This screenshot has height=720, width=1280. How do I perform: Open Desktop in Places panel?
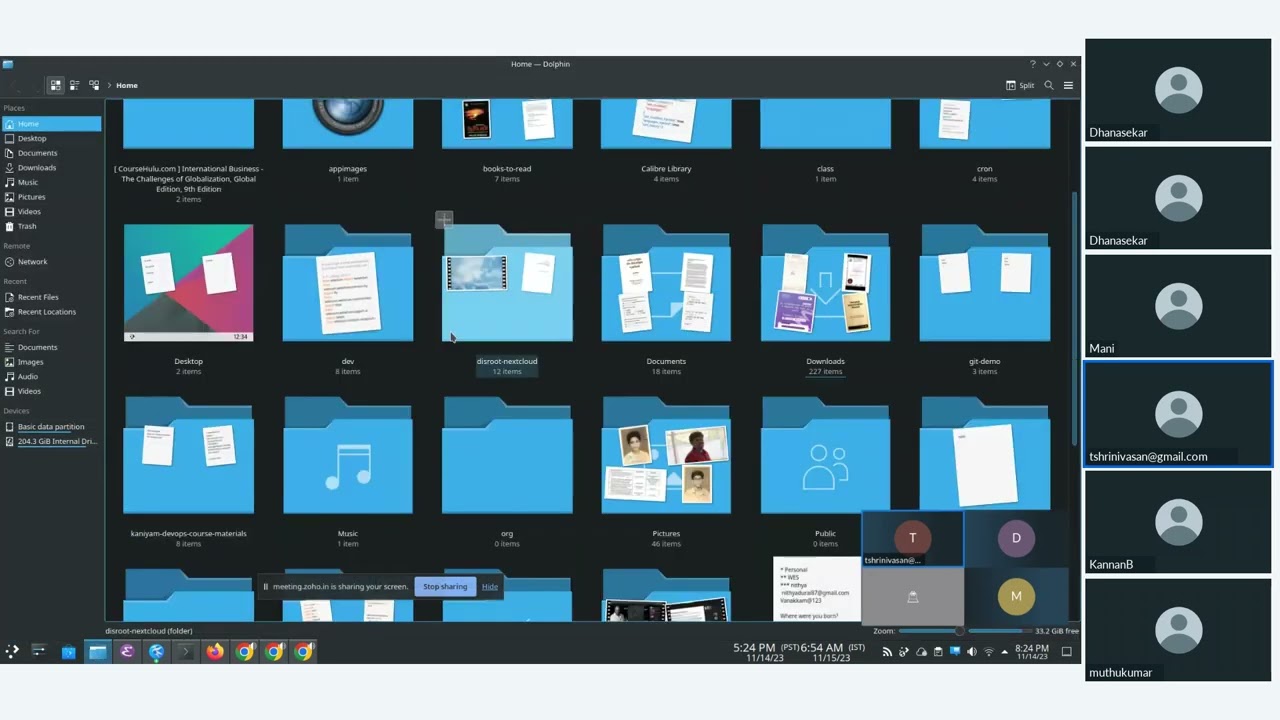click(x=51, y=138)
